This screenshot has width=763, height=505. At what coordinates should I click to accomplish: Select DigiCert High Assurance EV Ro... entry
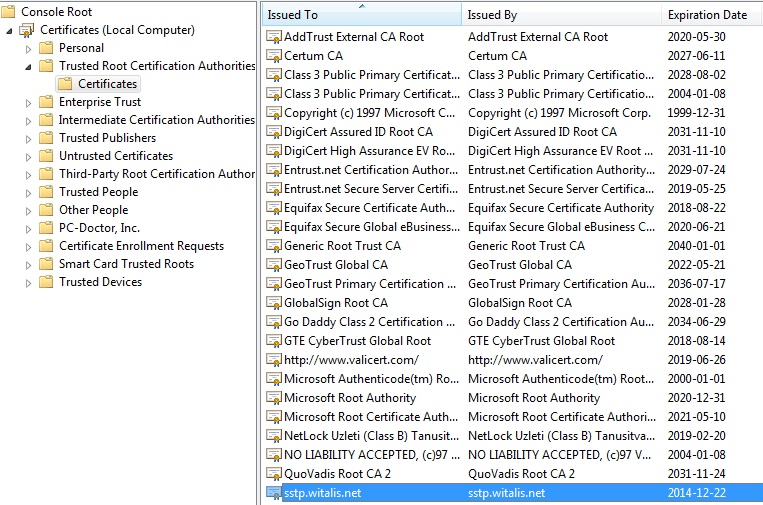pyautogui.click(x=369, y=151)
